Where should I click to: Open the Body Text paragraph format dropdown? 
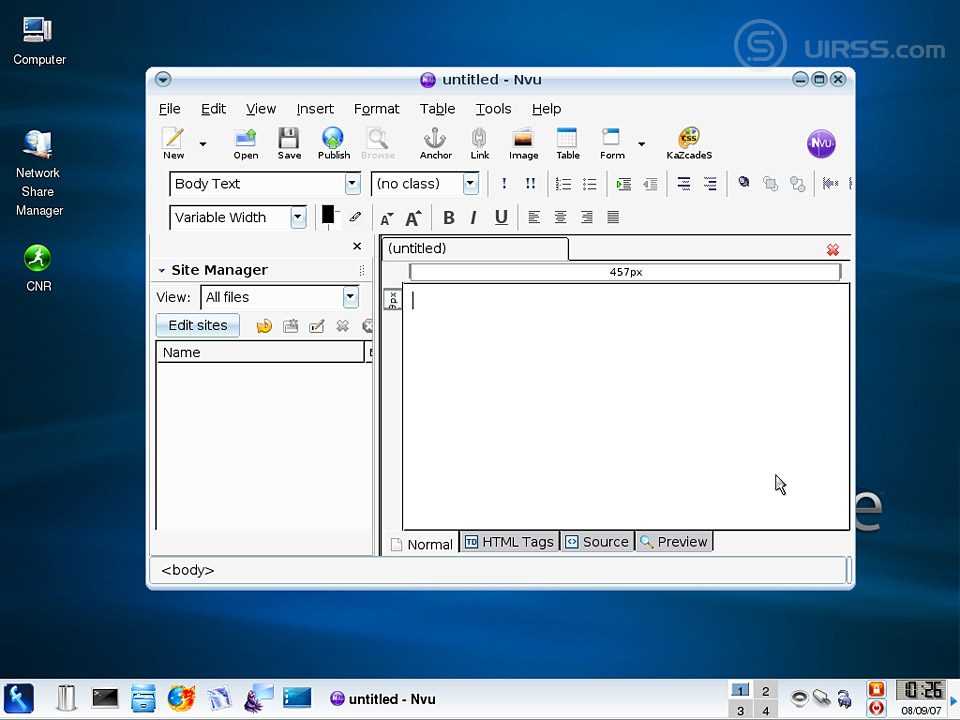tap(352, 184)
